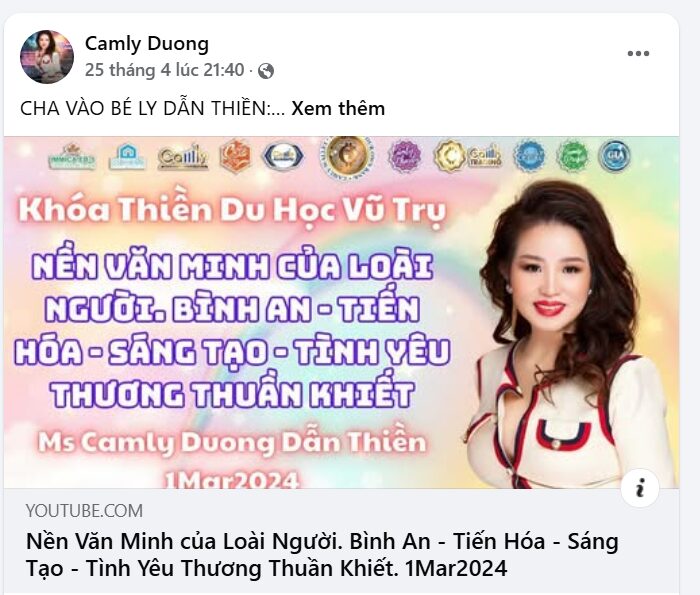Viewport: 700px width, 595px height.
Task: Open Camly Duong profile name link
Action: pos(147,44)
